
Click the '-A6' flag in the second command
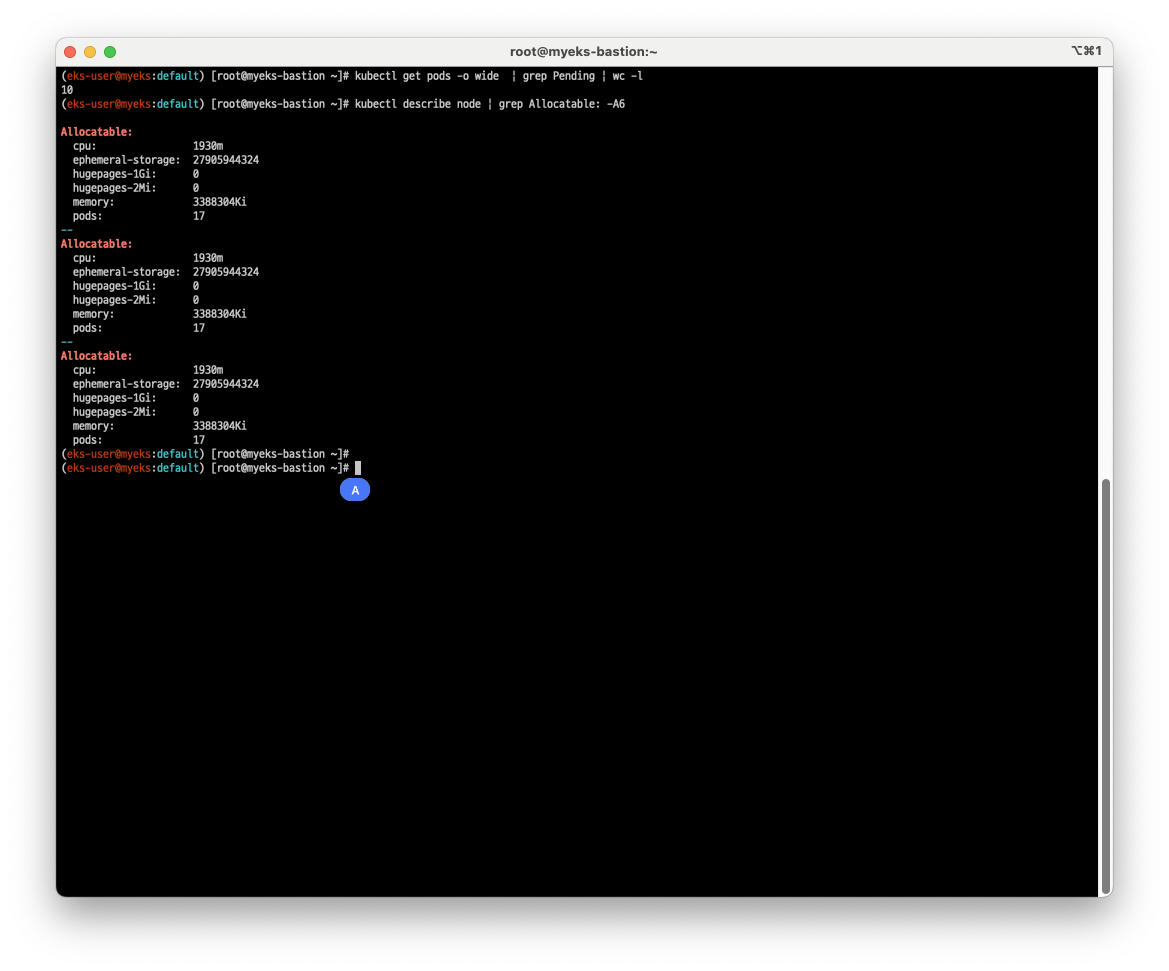[x=616, y=104]
